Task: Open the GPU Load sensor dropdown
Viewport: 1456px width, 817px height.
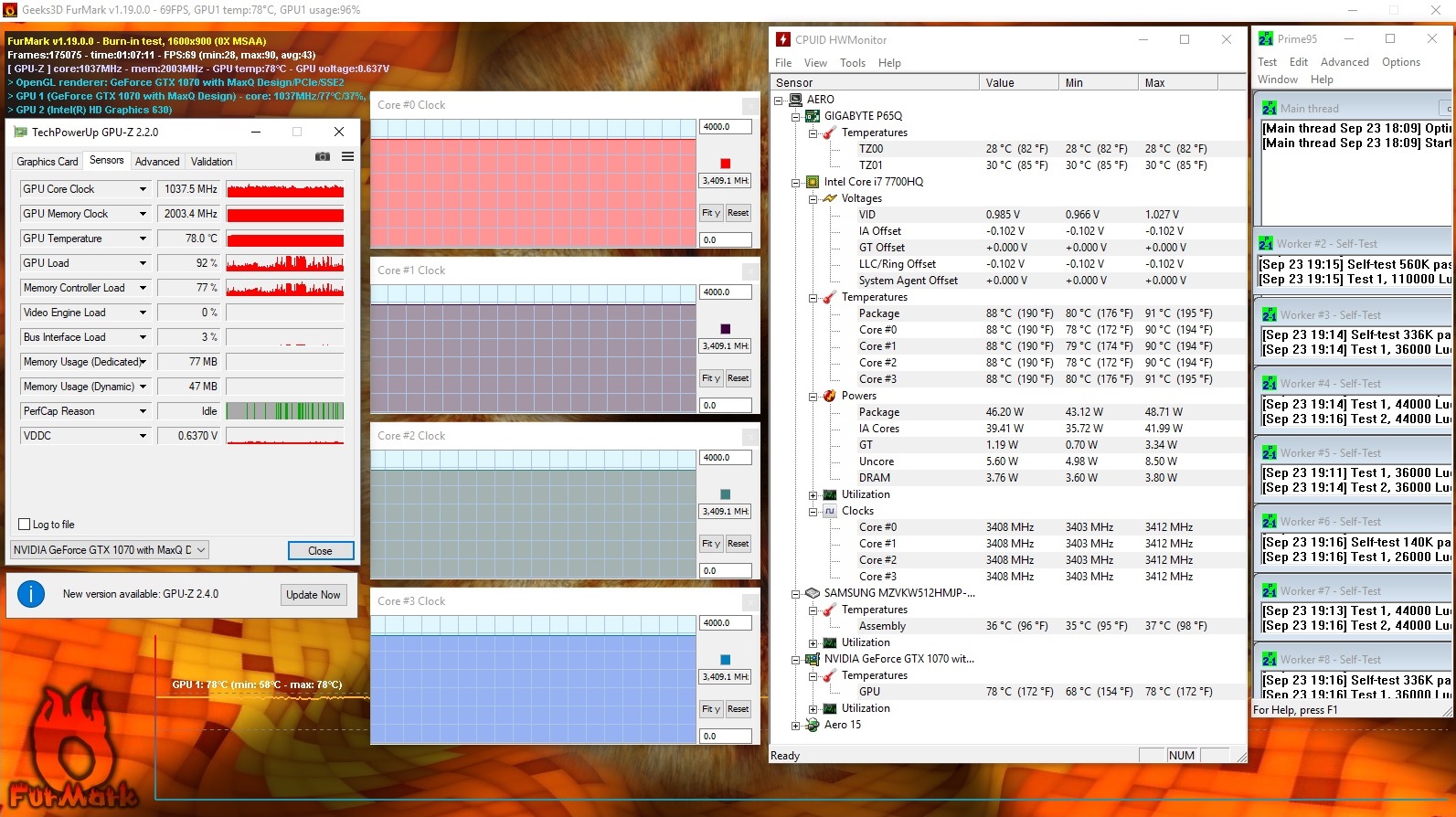Action: (x=143, y=263)
